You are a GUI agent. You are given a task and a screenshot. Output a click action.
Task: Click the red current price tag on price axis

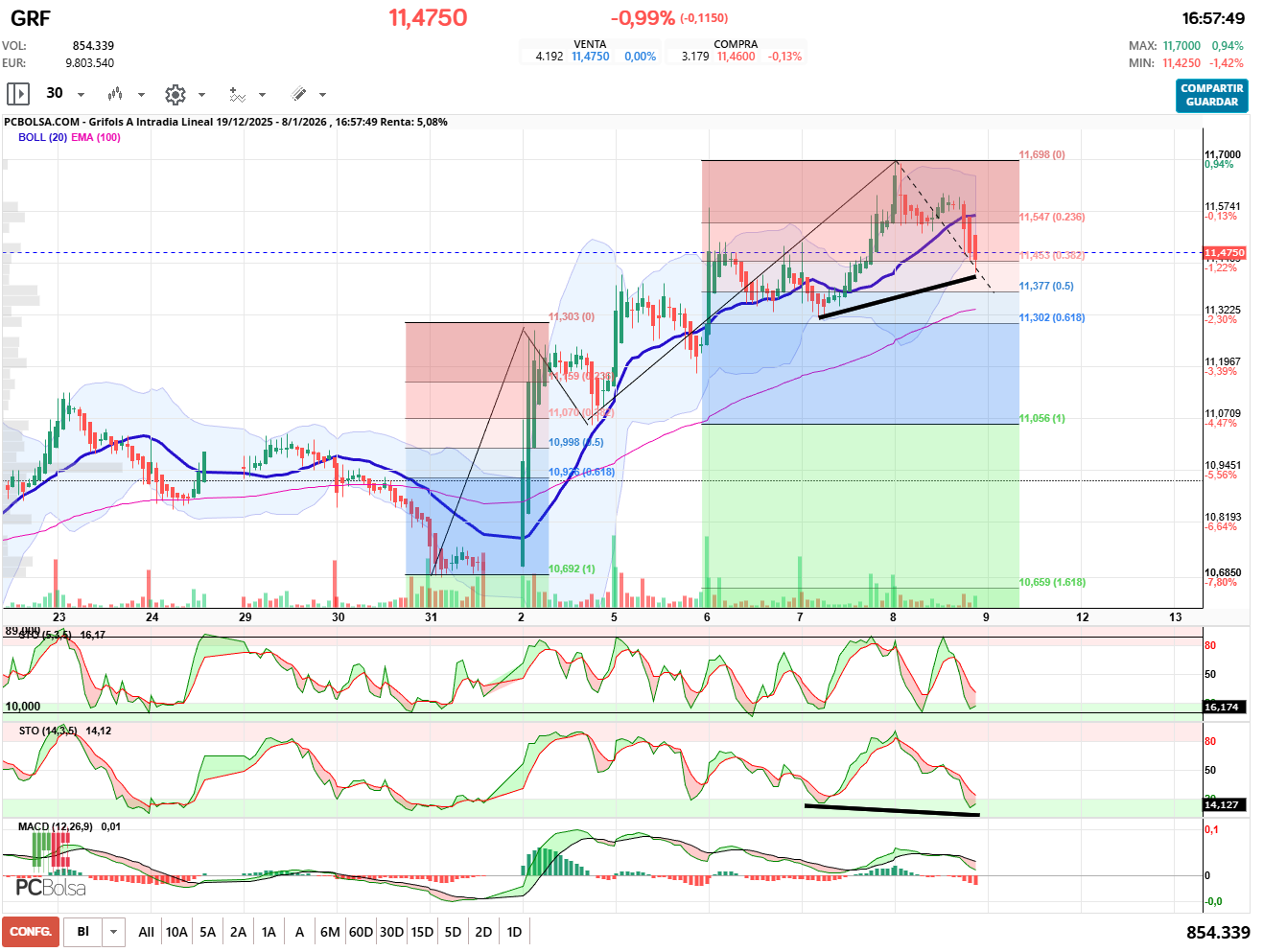point(1225,253)
